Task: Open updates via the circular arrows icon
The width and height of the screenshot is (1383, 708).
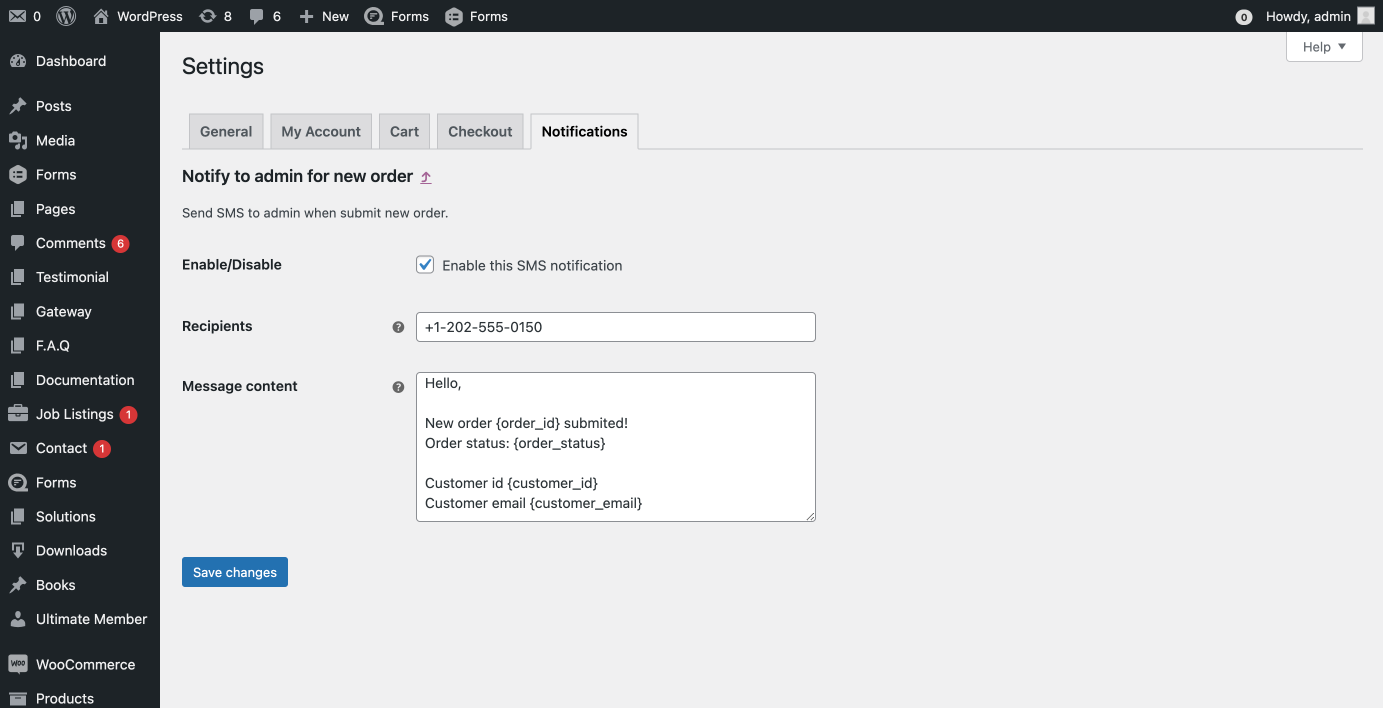Action: click(208, 16)
